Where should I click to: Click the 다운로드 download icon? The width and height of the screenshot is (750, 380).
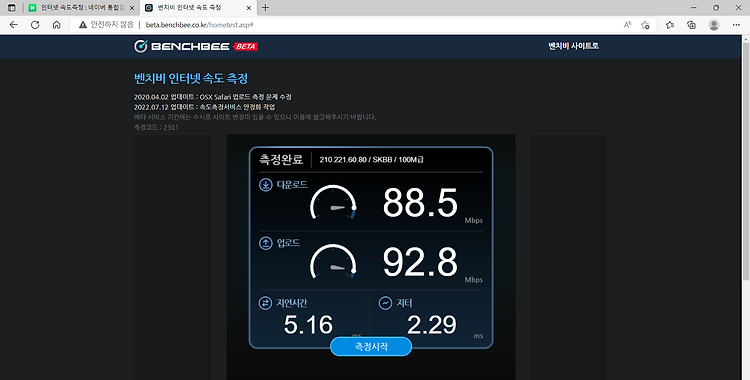click(265, 185)
